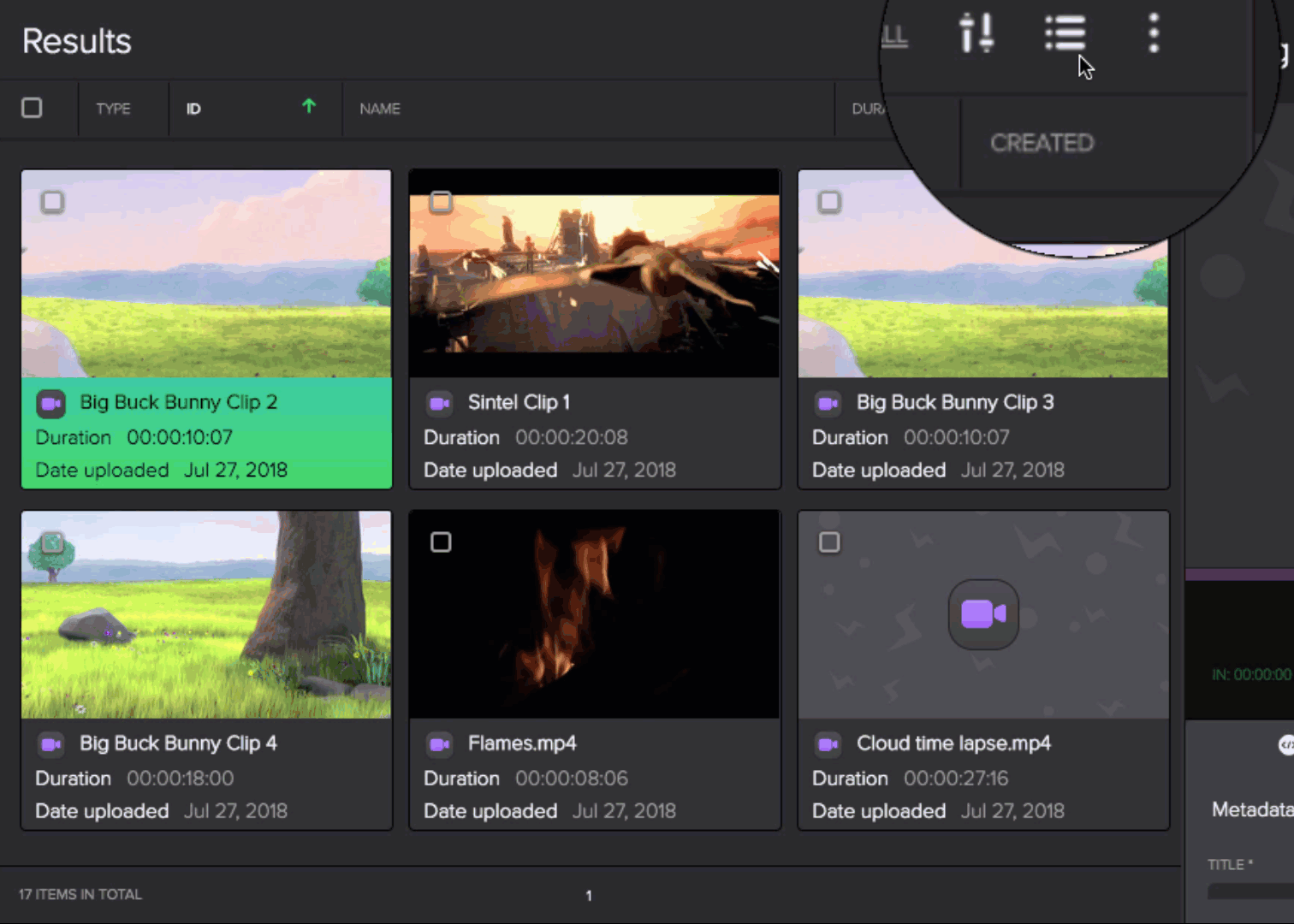
Task: Check the Sintel Clip 1 checkbox
Action: [441, 202]
